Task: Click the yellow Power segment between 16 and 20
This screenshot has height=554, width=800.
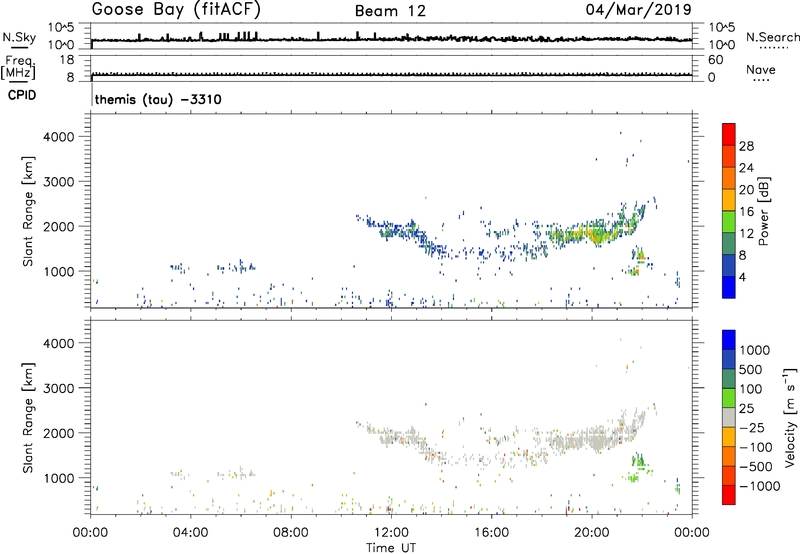Action: tap(729, 199)
